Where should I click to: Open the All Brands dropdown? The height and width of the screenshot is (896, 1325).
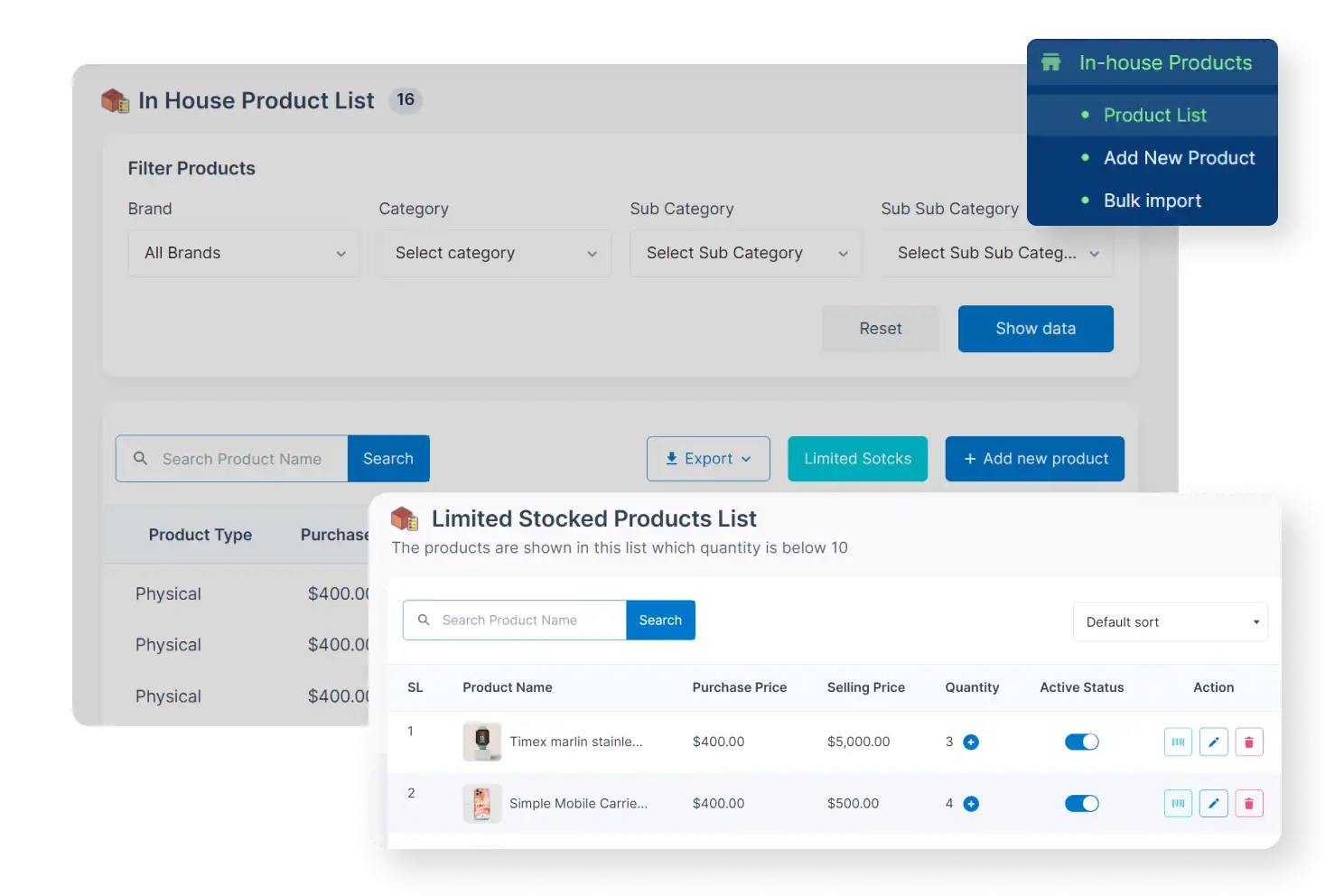pos(242,253)
